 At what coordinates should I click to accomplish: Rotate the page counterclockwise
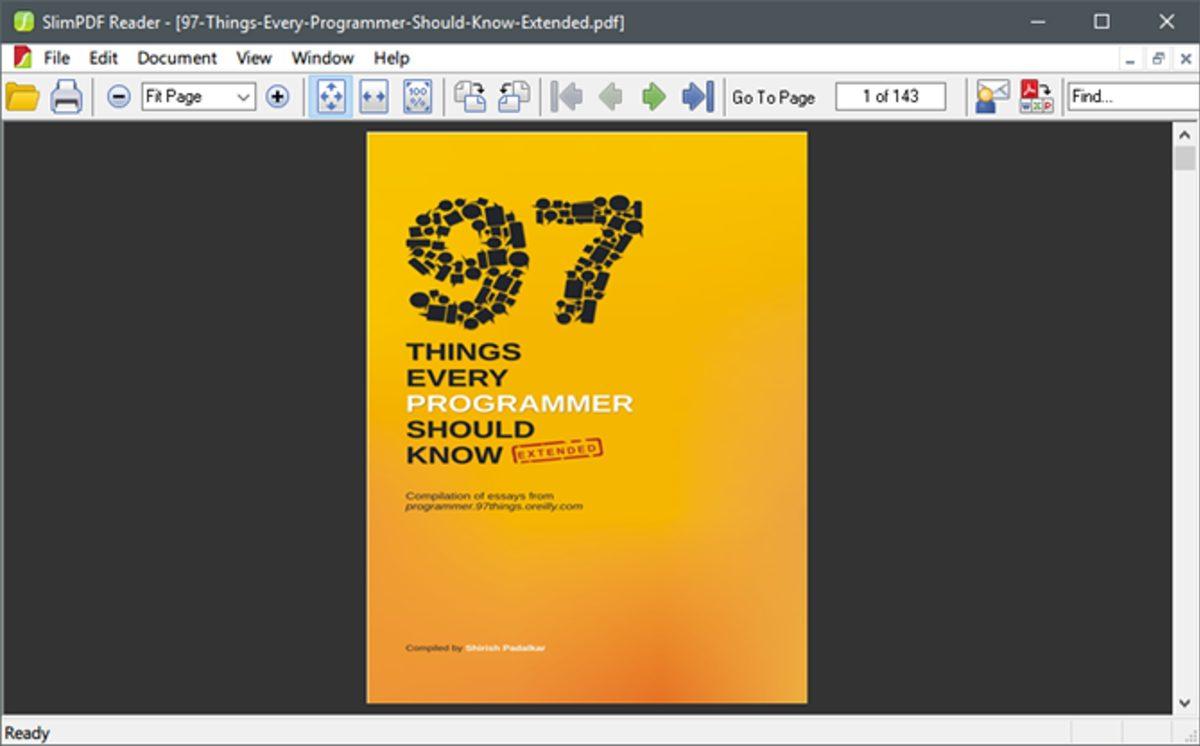pyautogui.click(x=513, y=97)
